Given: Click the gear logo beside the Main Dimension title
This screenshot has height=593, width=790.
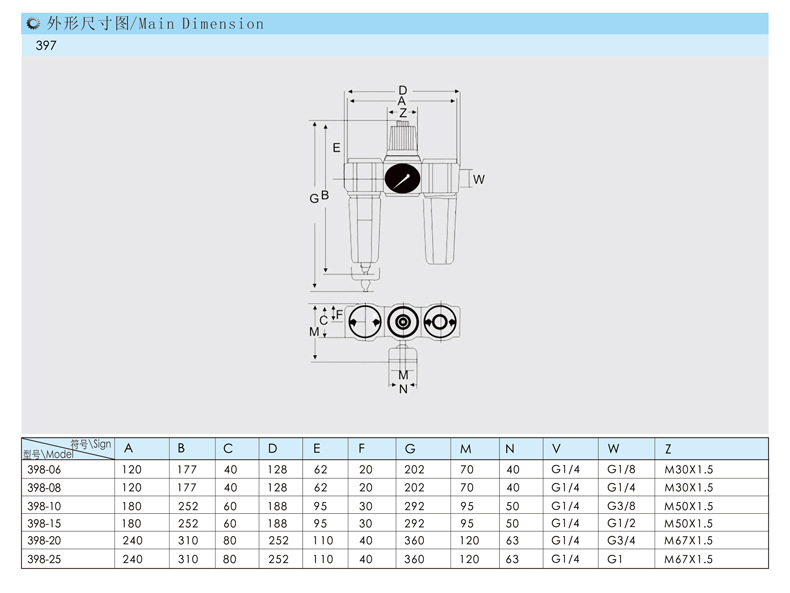Looking at the screenshot, I should [34, 23].
